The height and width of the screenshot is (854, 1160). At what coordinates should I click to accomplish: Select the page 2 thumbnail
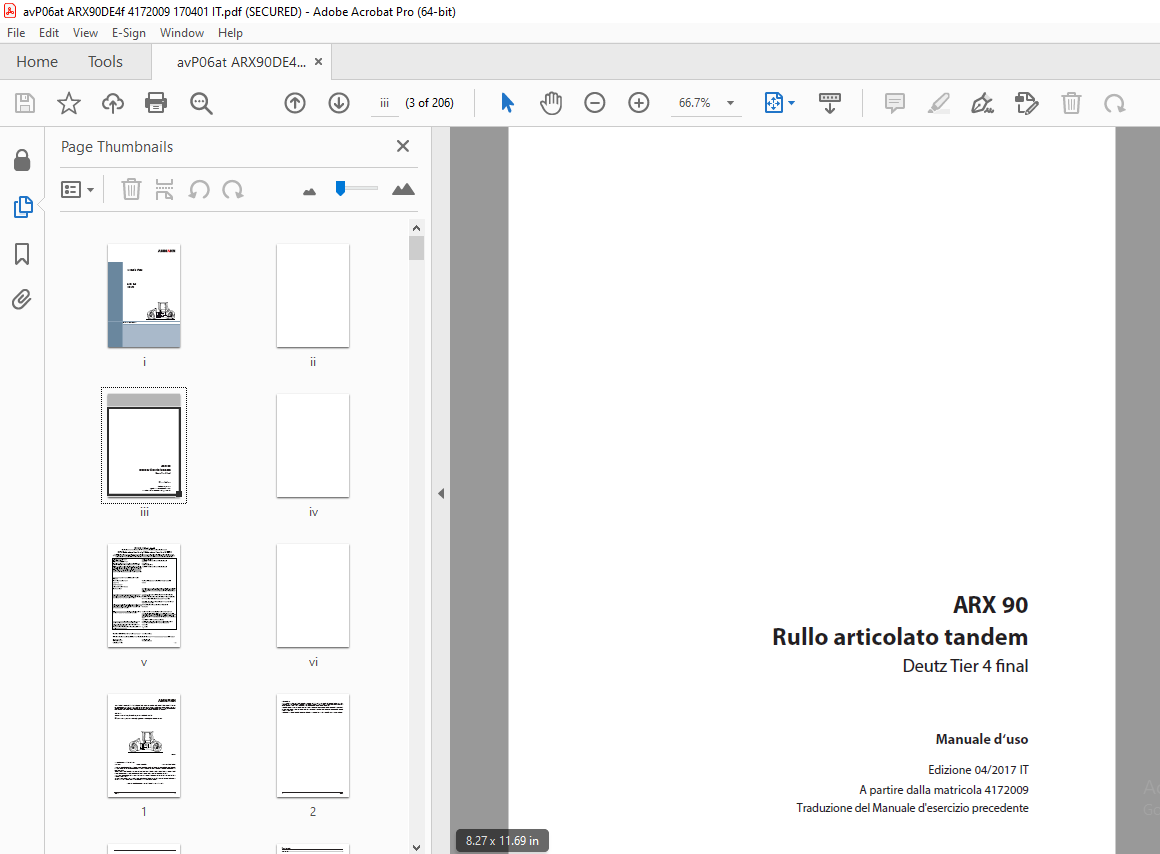[313, 746]
